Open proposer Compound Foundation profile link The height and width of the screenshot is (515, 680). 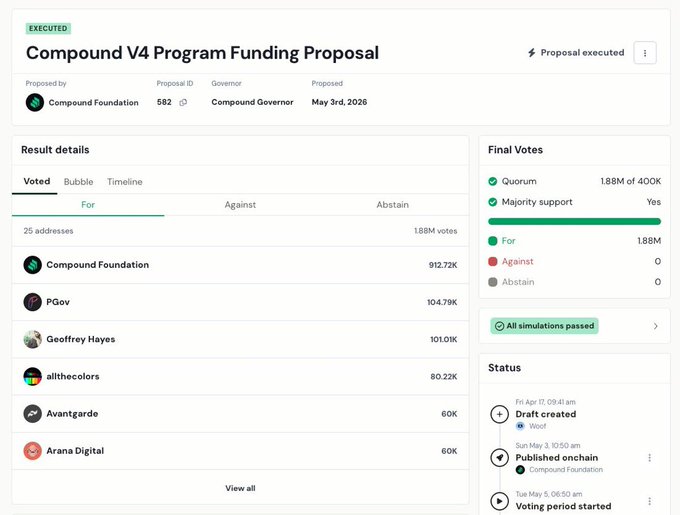(x=94, y=103)
